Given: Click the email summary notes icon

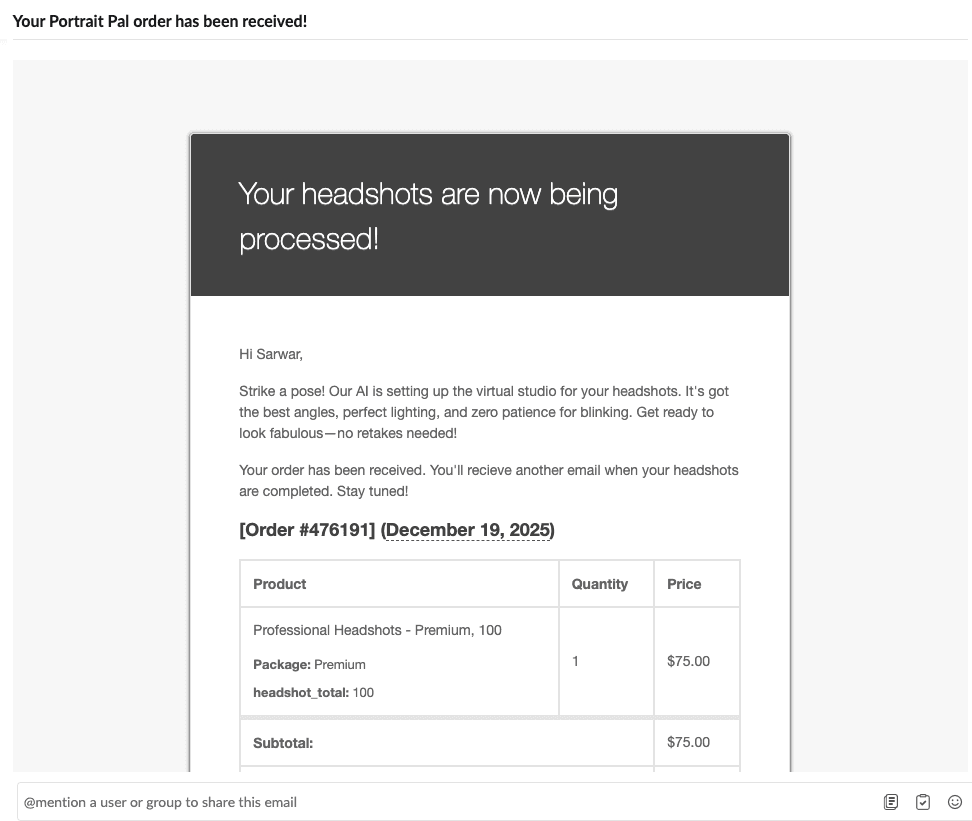Looking at the screenshot, I should click(x=890, y=801).
